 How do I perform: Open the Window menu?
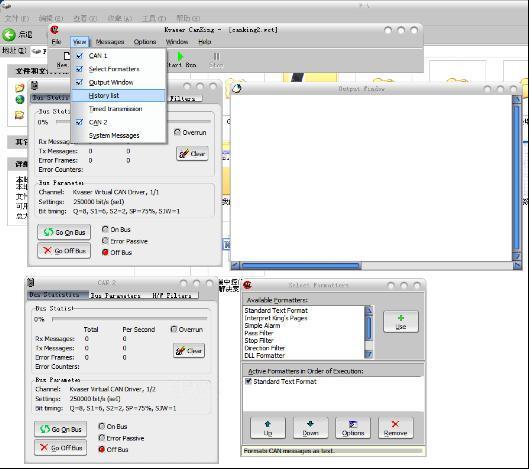(x=177, y=42)
